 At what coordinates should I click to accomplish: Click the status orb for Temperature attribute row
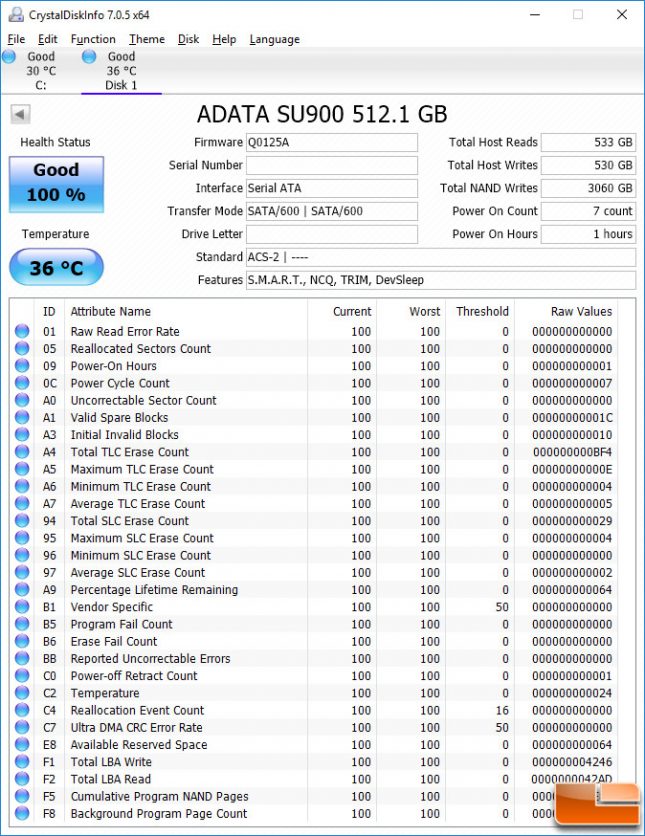click(22, 693)
